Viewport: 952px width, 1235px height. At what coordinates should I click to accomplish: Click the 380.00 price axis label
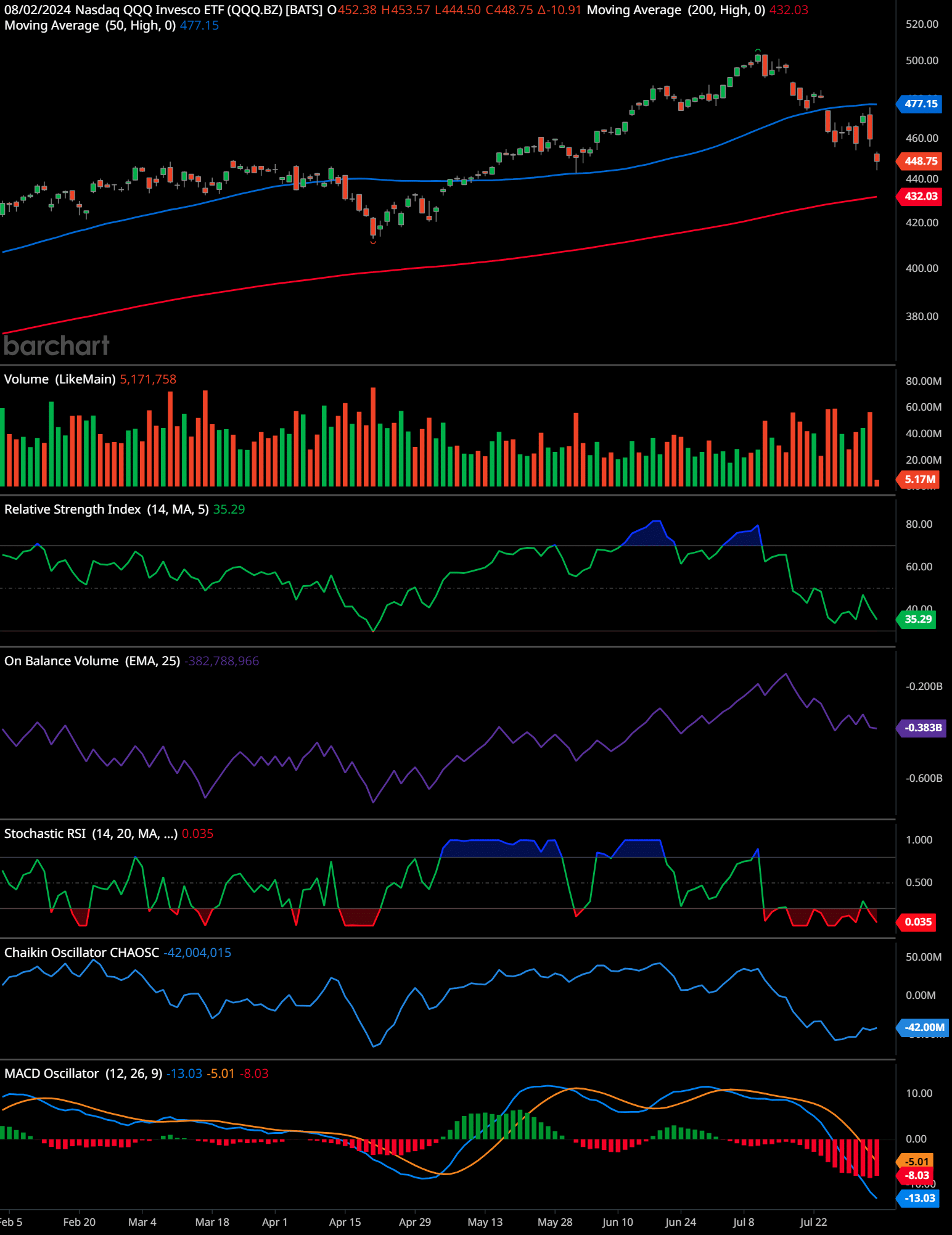[922, 316]
